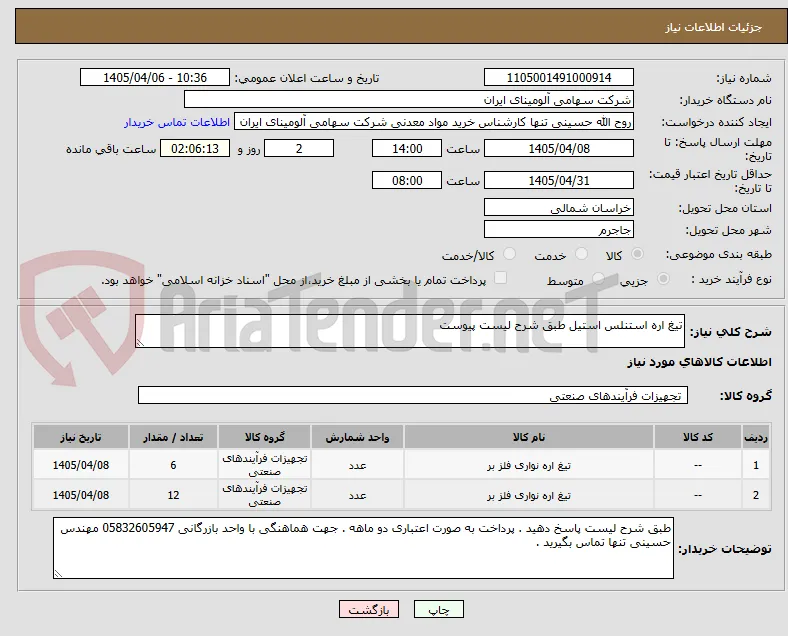Screen dimensions: 788x636
Task: Click the جزئیات اطلاعات نیاز page heading
Action: tap(714, 27)
